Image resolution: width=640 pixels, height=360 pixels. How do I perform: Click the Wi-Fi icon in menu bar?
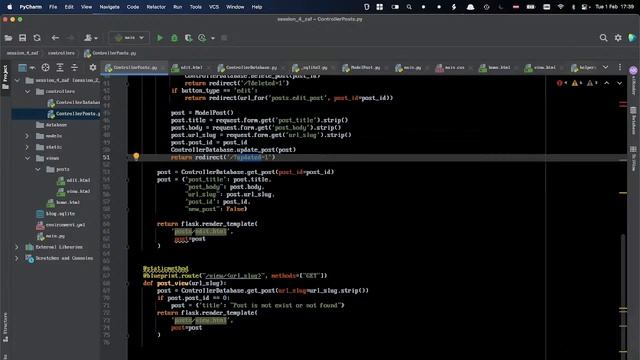pyautogui.click(x=560, y=7)
